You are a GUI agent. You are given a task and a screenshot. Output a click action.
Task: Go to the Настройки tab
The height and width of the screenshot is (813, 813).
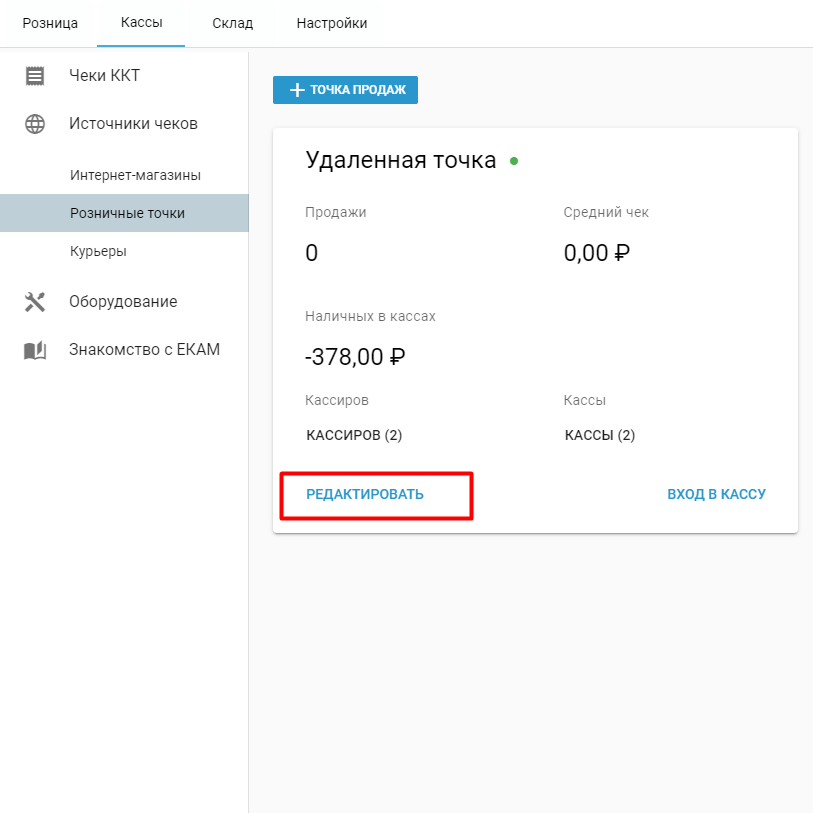pyautogui.click(x=332, y=23)
